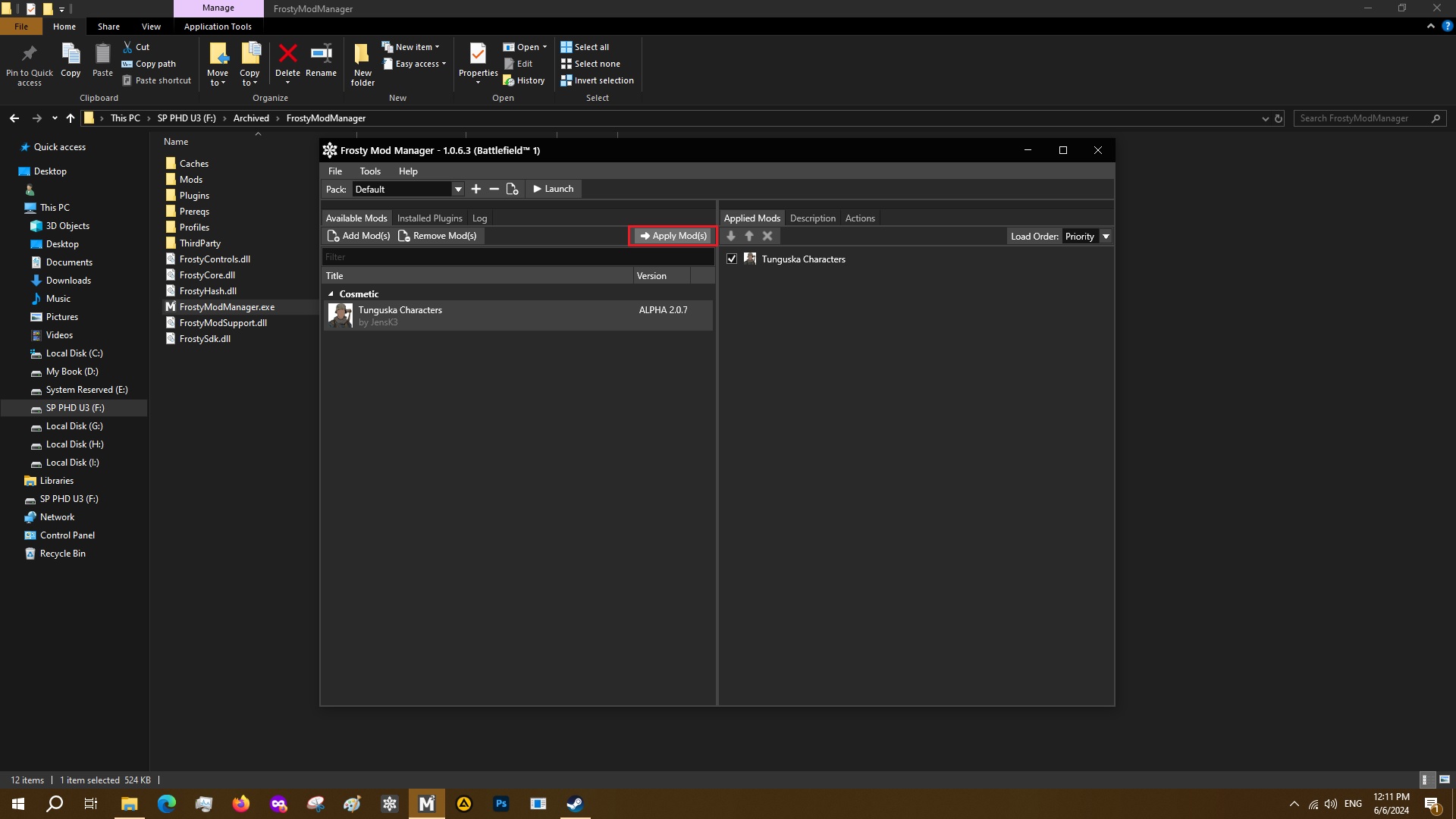Image resolution: width=1456 pixels, height=819 pixels.
Task: Move applied mod down with arrow icon
Action: click(x=731, y=237)
